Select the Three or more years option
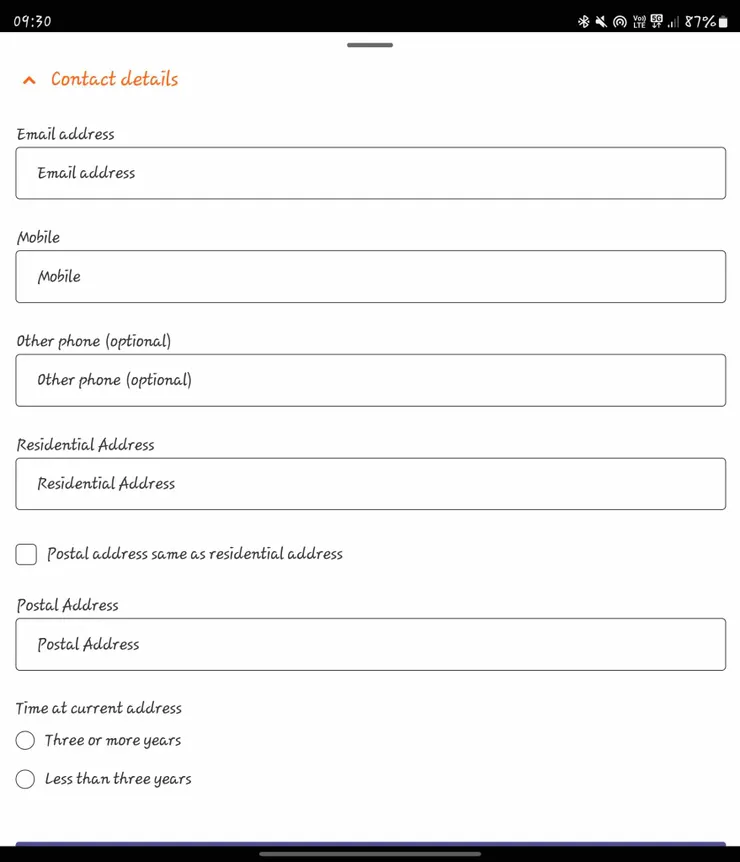The height and width of the screenshot is (862, 740). point(26,741)
